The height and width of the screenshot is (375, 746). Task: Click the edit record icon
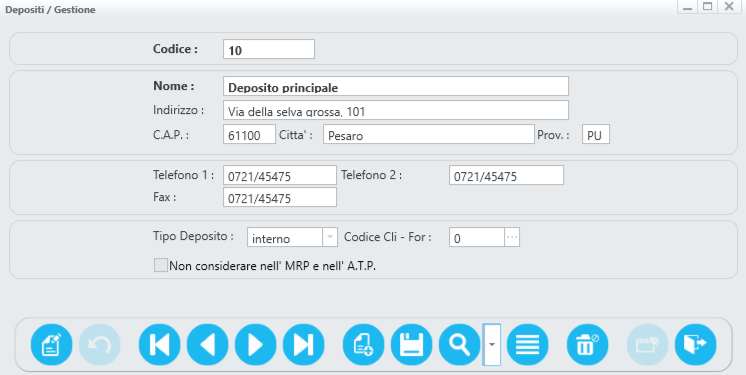pyautogui.click(x=51, y=345)
